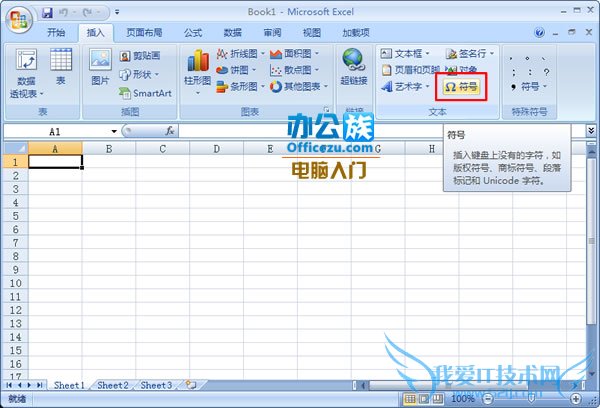Select column D header

(217, 149)
